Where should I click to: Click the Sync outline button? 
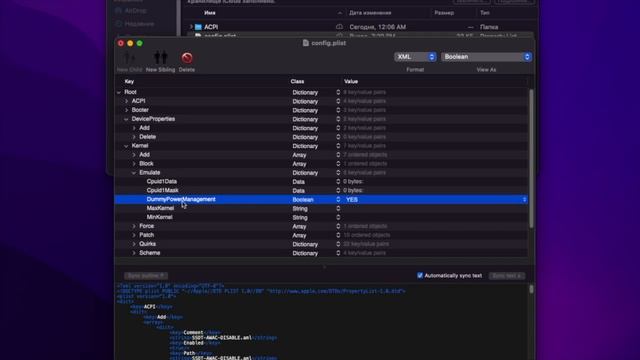point(146,276)
